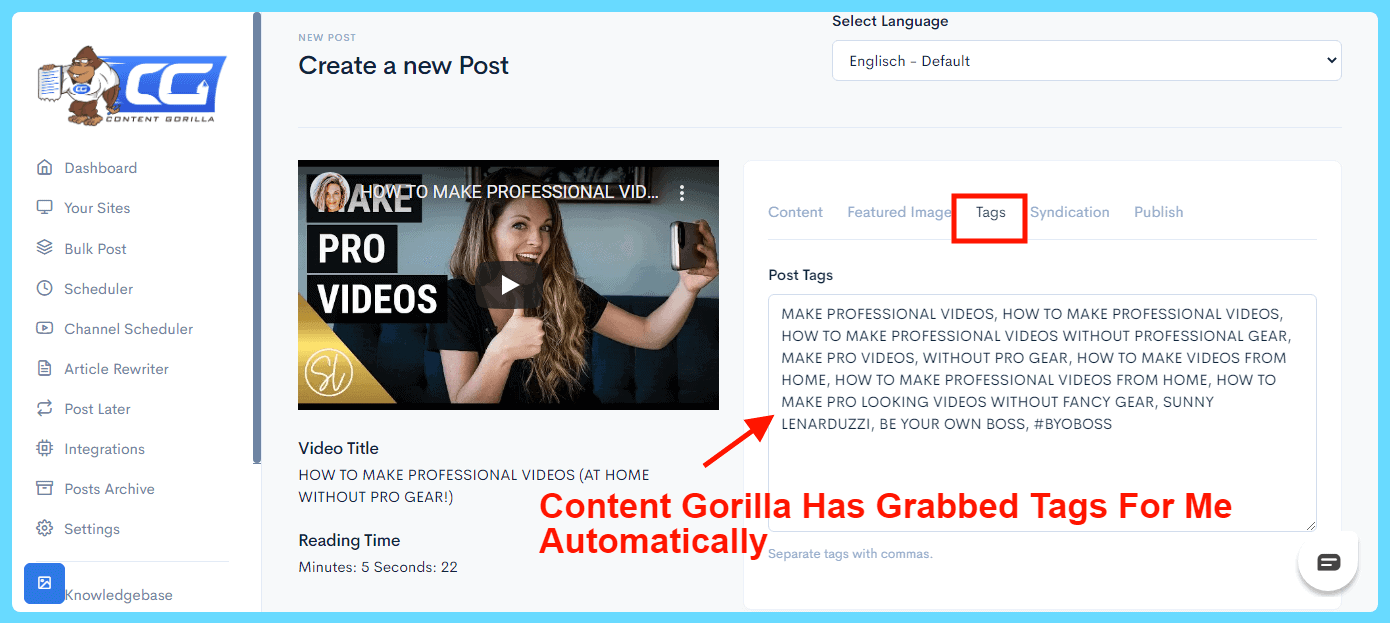Open the Scheduler clock icon
Viewport: 1390px width, 623px height.
44,288
